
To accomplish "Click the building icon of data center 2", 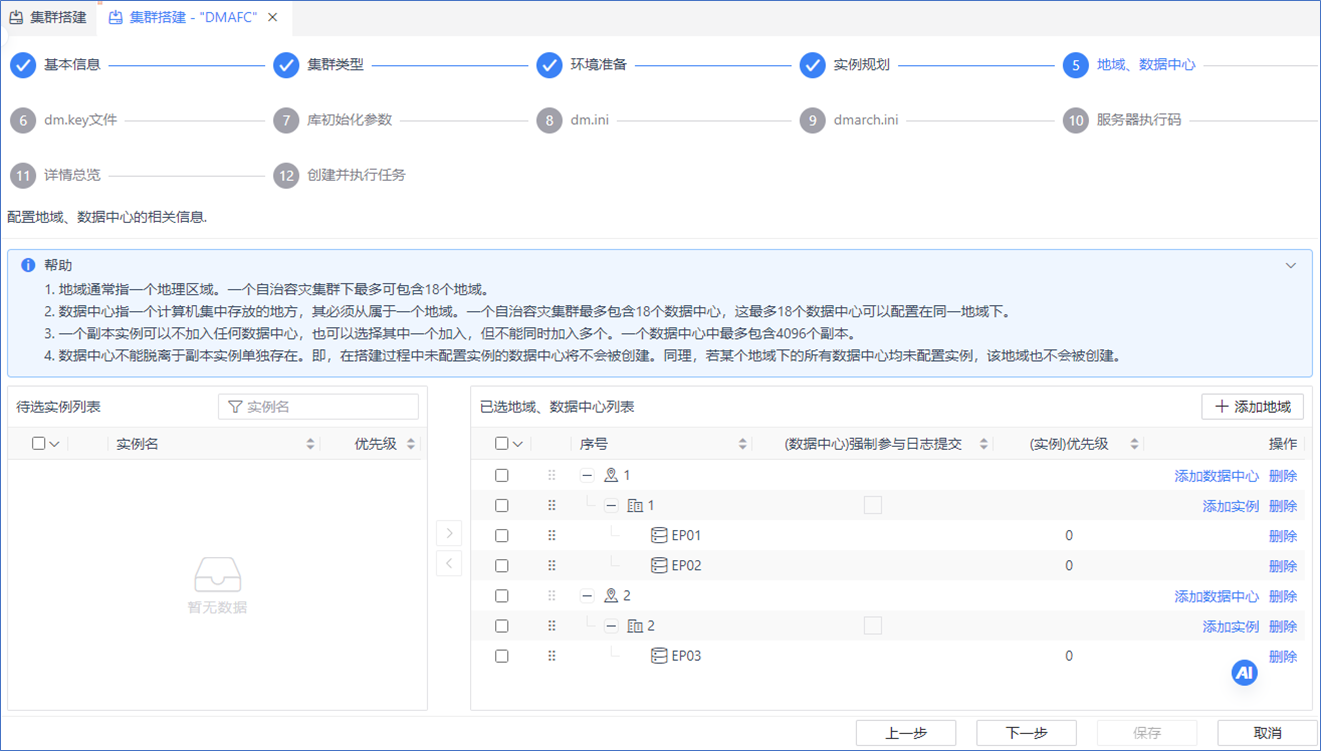I will tap(635, 626).
